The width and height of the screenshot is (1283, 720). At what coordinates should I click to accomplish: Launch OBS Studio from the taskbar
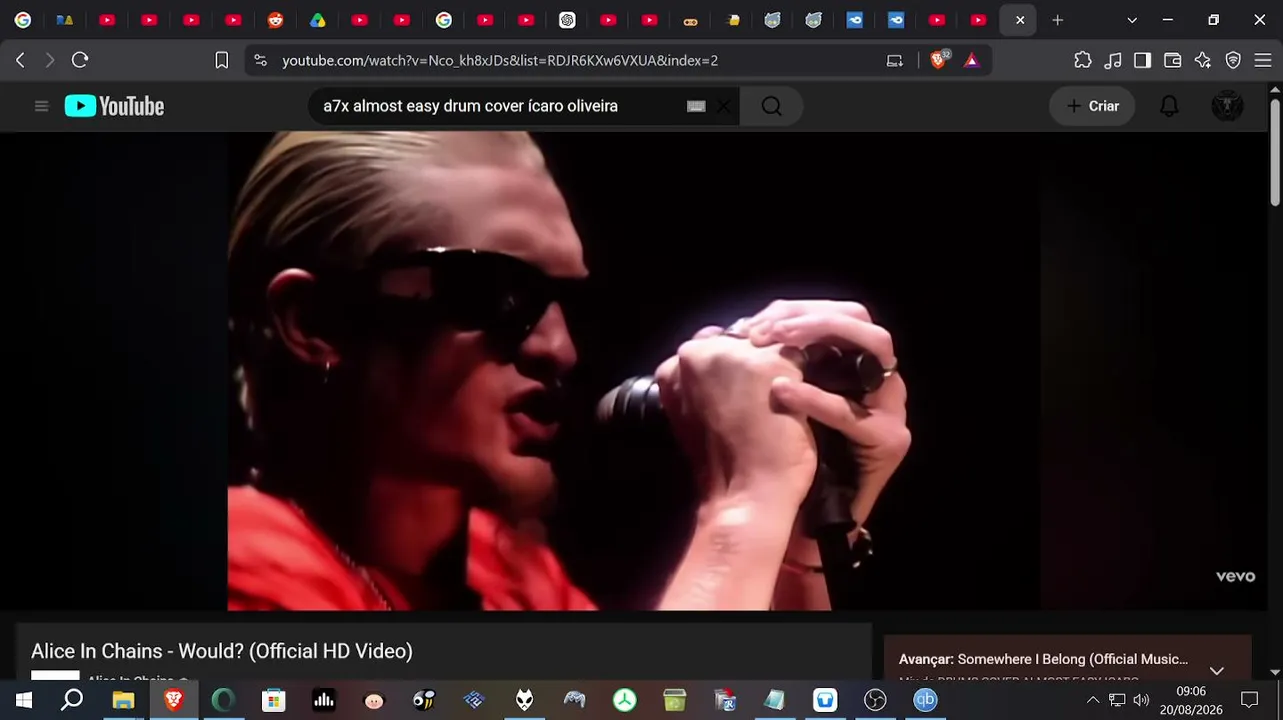(875, 700)
